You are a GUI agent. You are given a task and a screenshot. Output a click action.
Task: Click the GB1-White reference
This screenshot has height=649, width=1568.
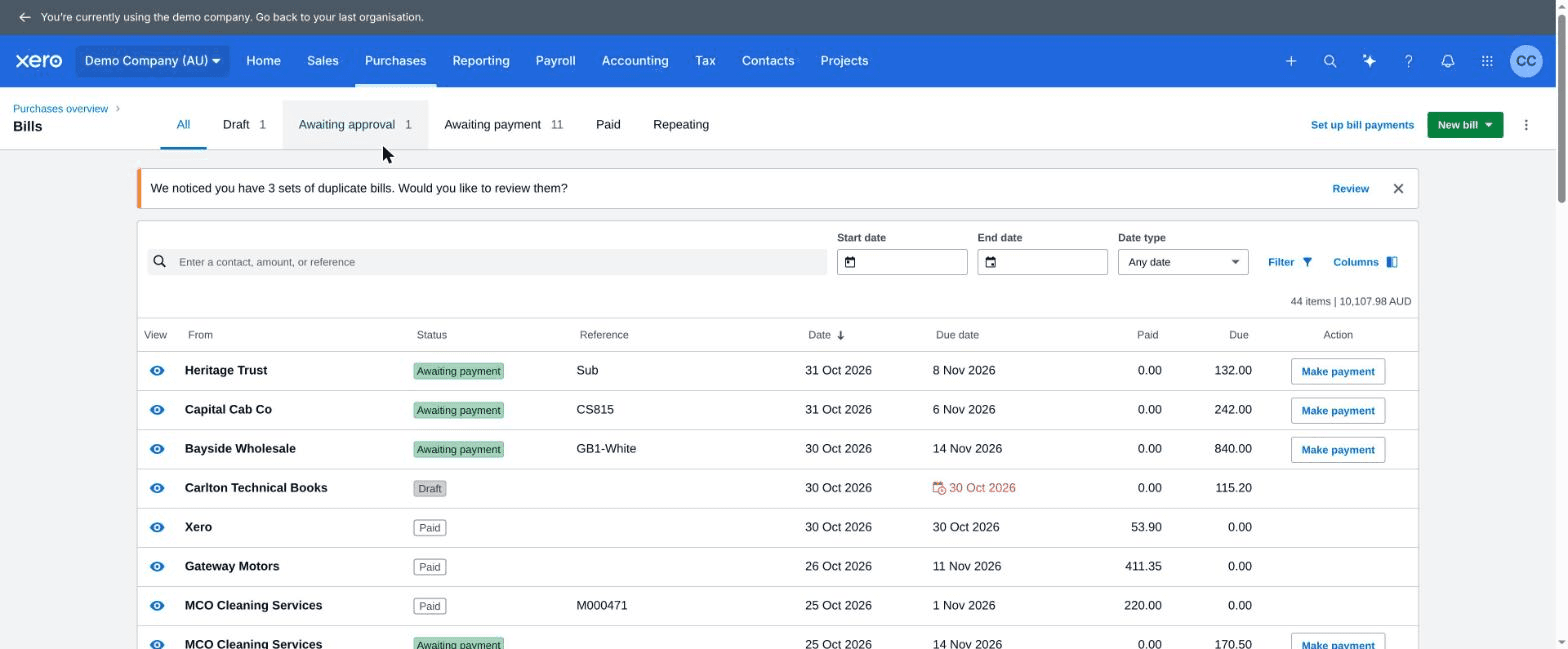point(606,449)
